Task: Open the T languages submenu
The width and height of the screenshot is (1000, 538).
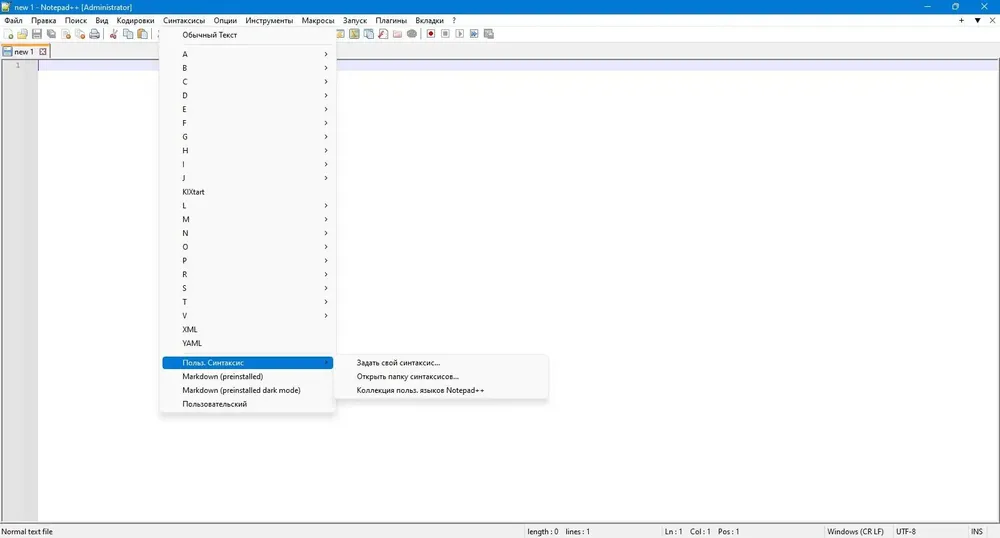Action: 247,302
